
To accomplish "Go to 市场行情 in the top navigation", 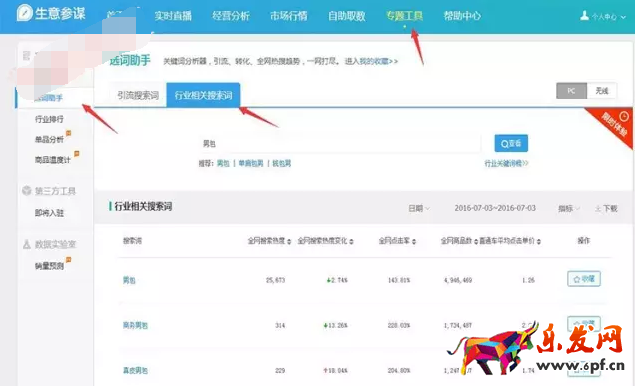I will (x=289, y=16).
